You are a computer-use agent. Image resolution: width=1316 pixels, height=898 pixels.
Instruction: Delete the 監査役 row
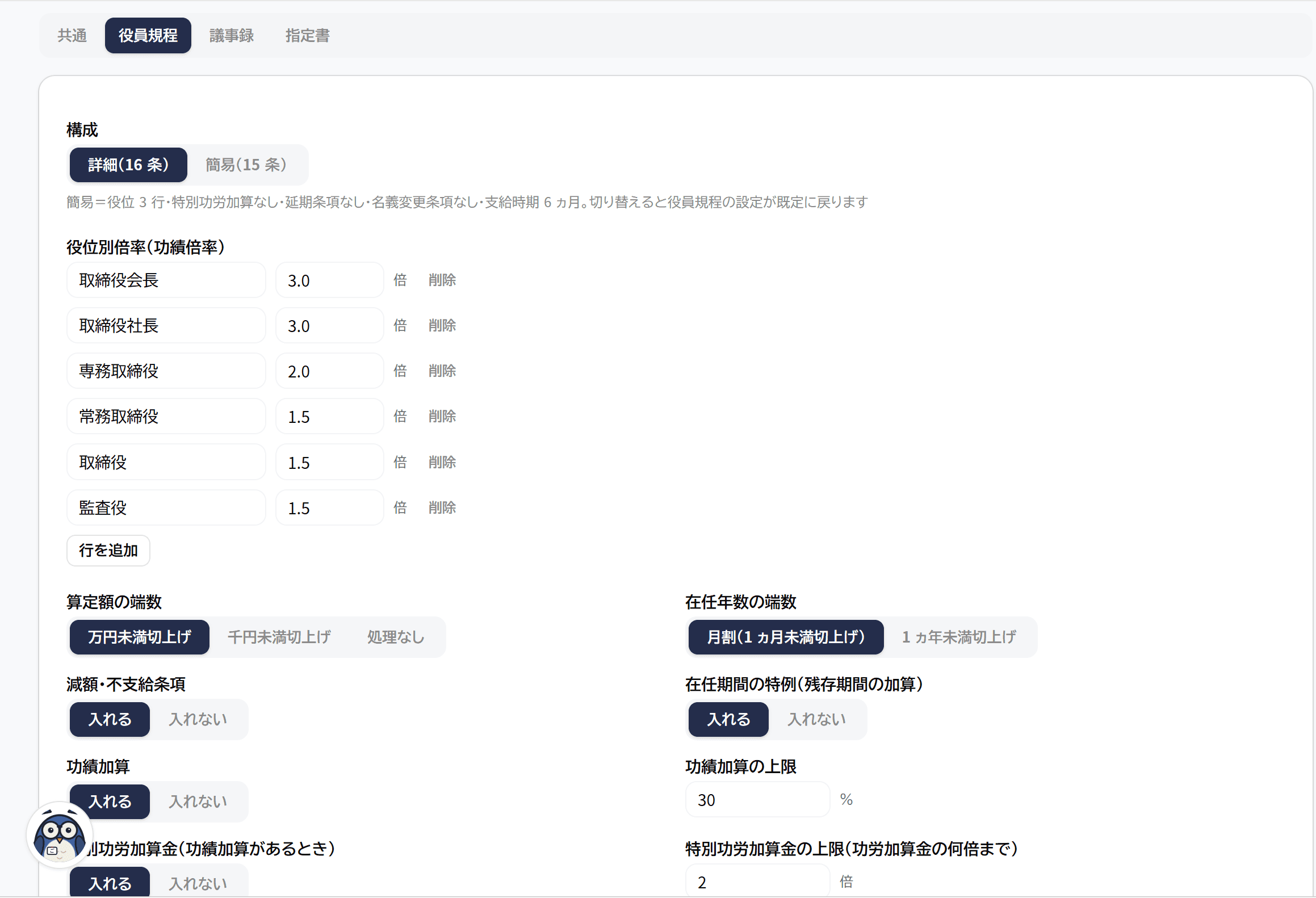[442, 508]
